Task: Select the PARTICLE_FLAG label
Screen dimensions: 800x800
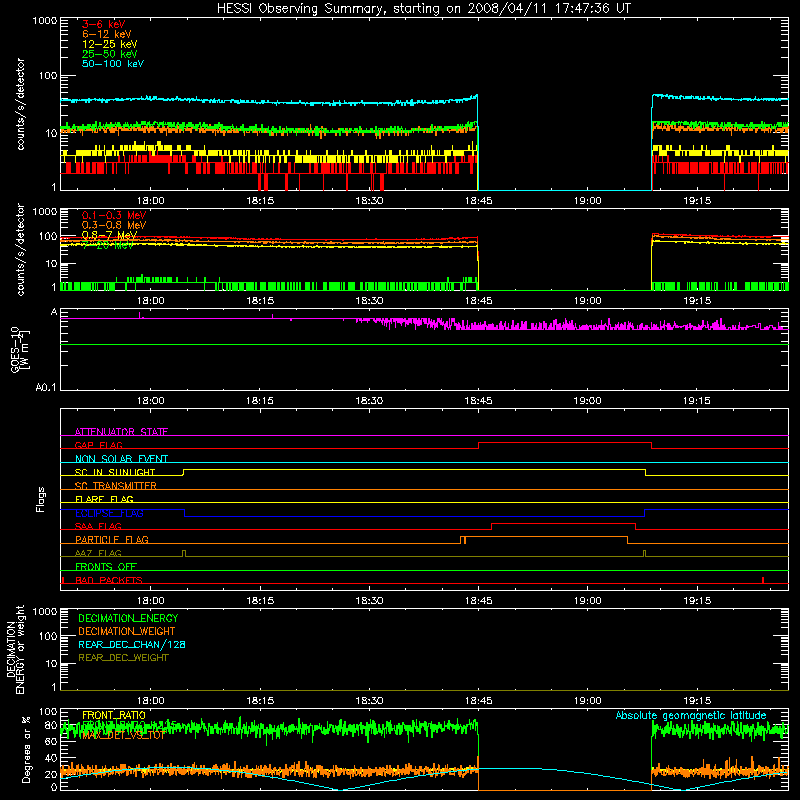Action: (112, 539)
